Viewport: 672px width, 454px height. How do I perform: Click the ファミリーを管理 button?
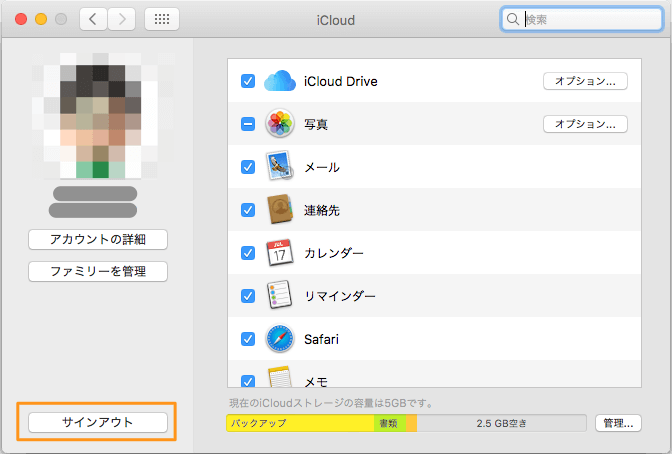click(98, 271)
